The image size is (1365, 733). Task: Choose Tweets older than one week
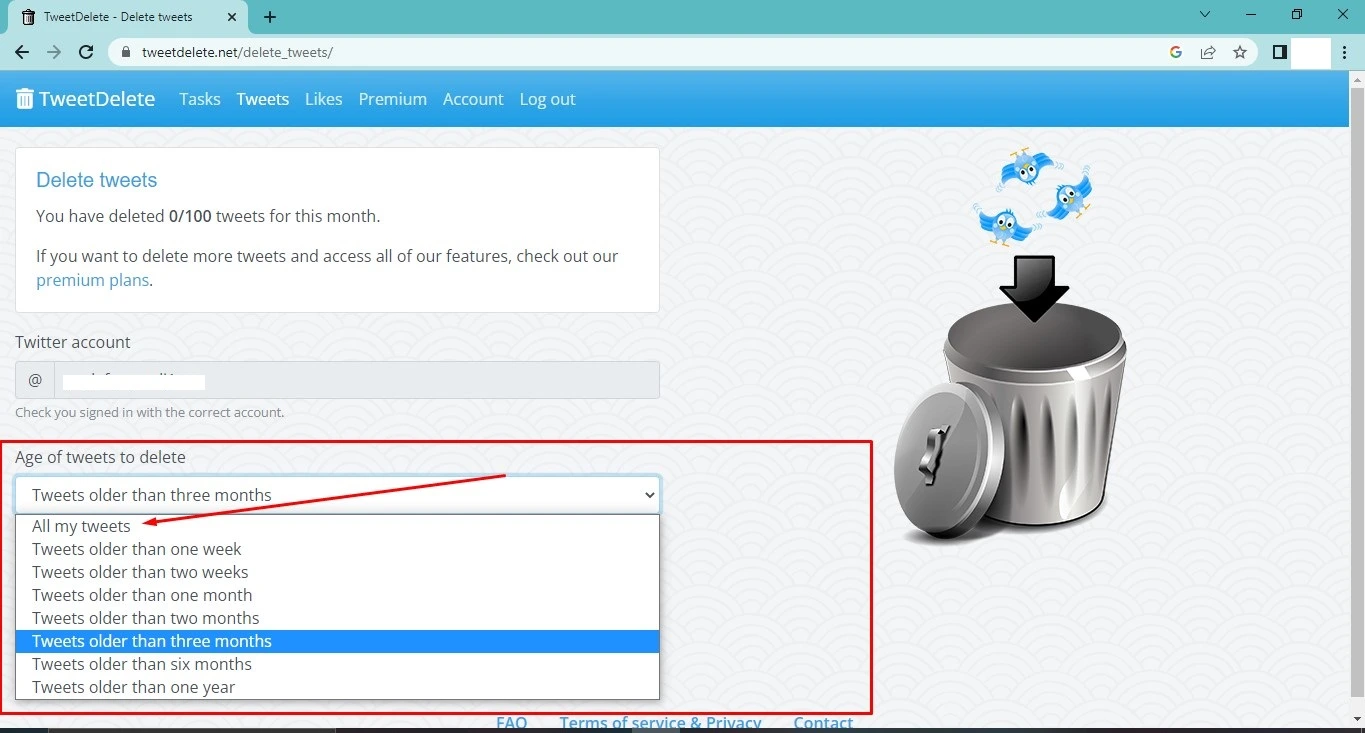coord(337,549)
